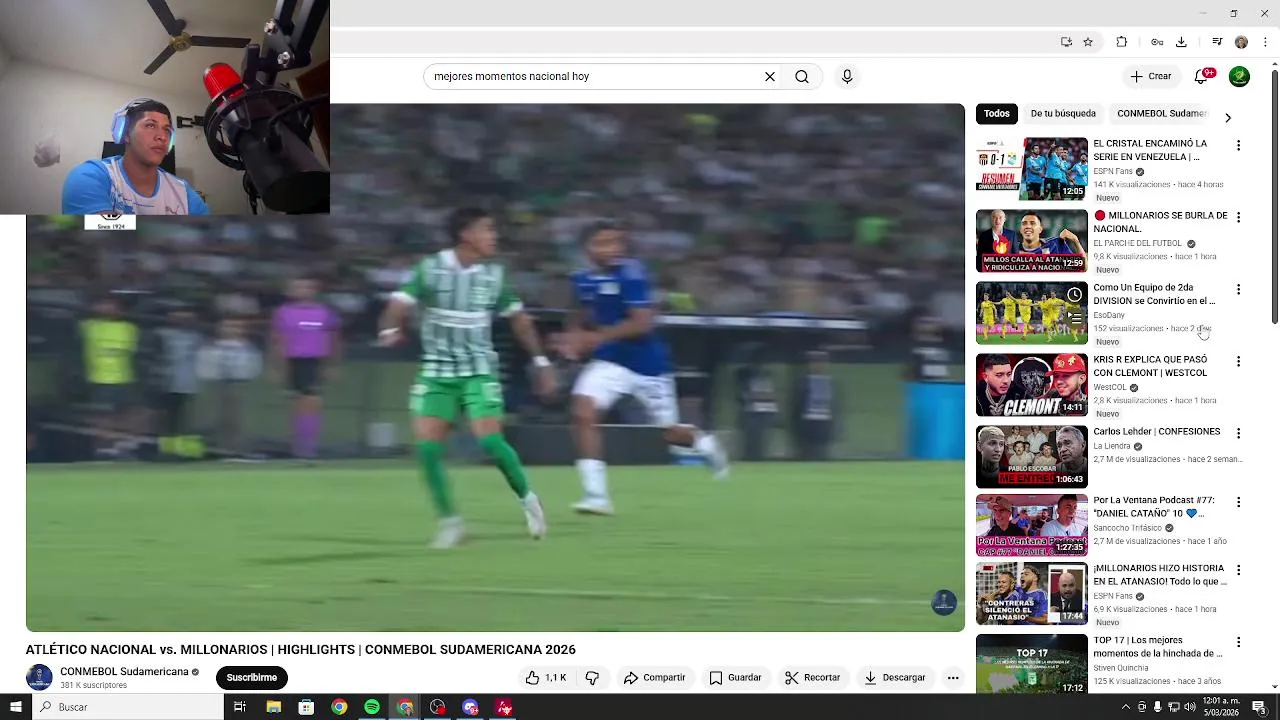Click the video player to pause

pos(495,367)
